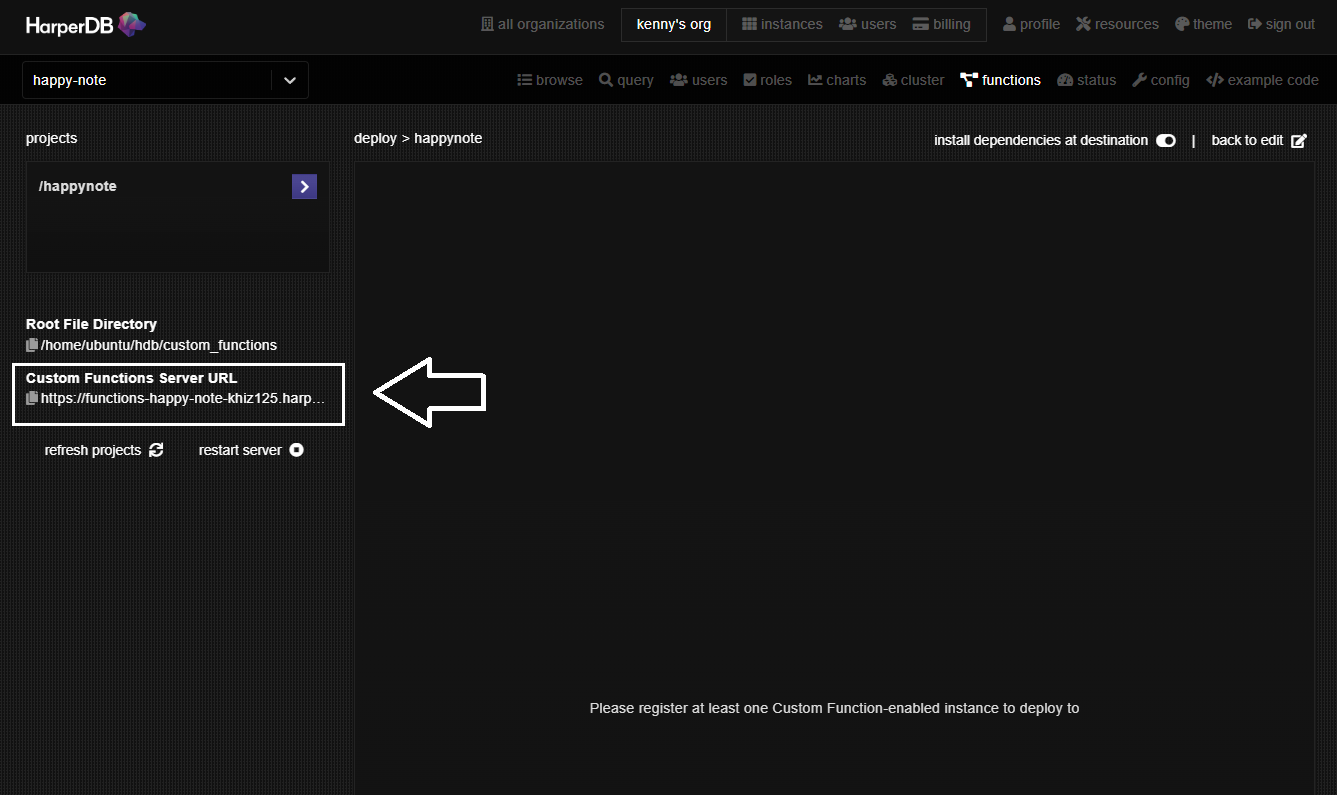Select kenny's org tab

tap(674, 24)
